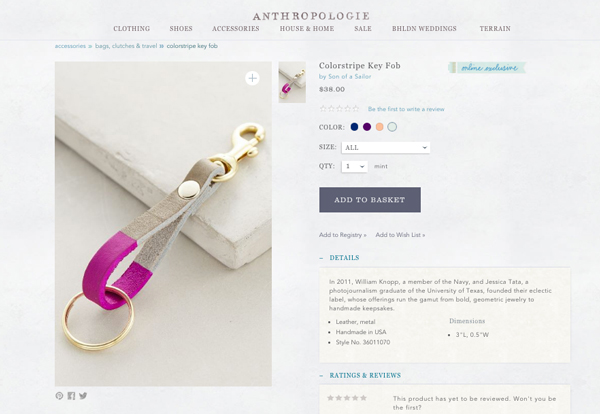Select the navy blue color swatch
This screenshot has height=414, width=600.
tap(354, 127)
